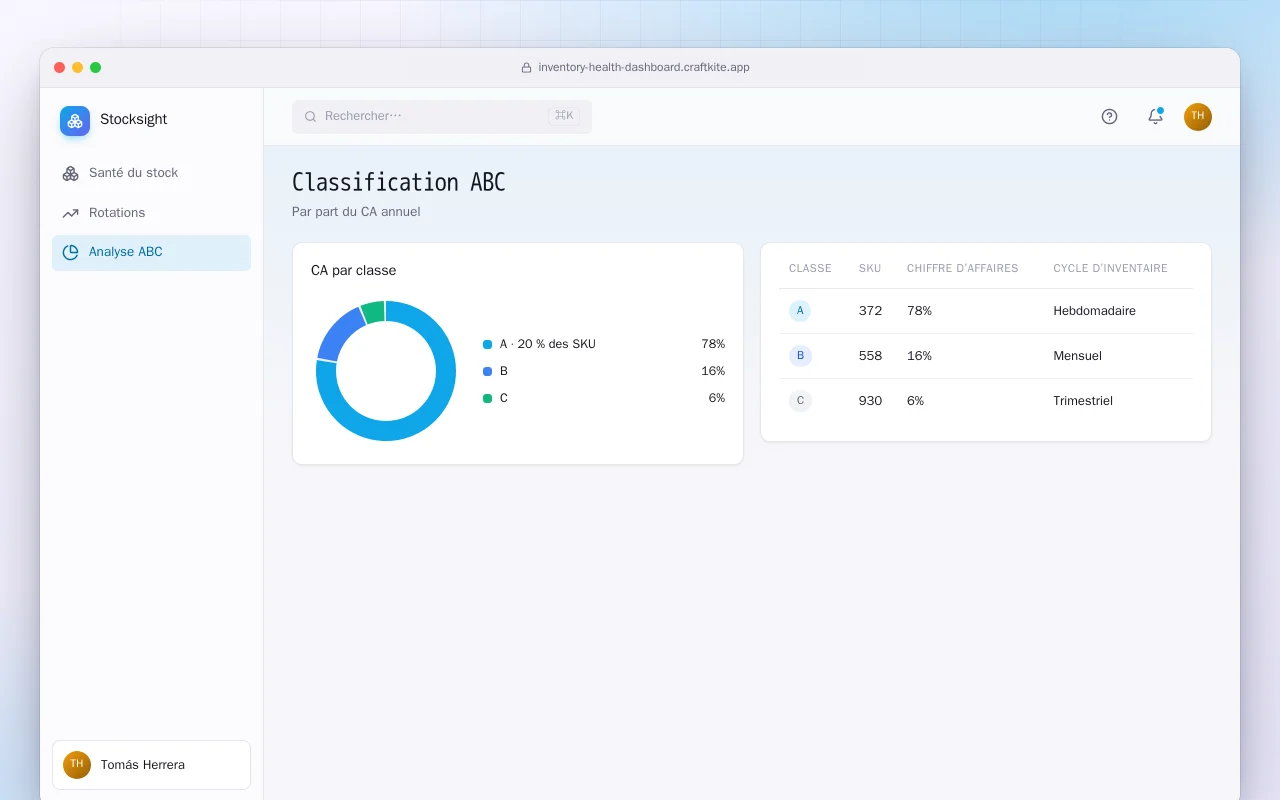Click the Rotations trend arrow icon
This screenshot has width=1280, height=800.
click(x=70, y=213)
